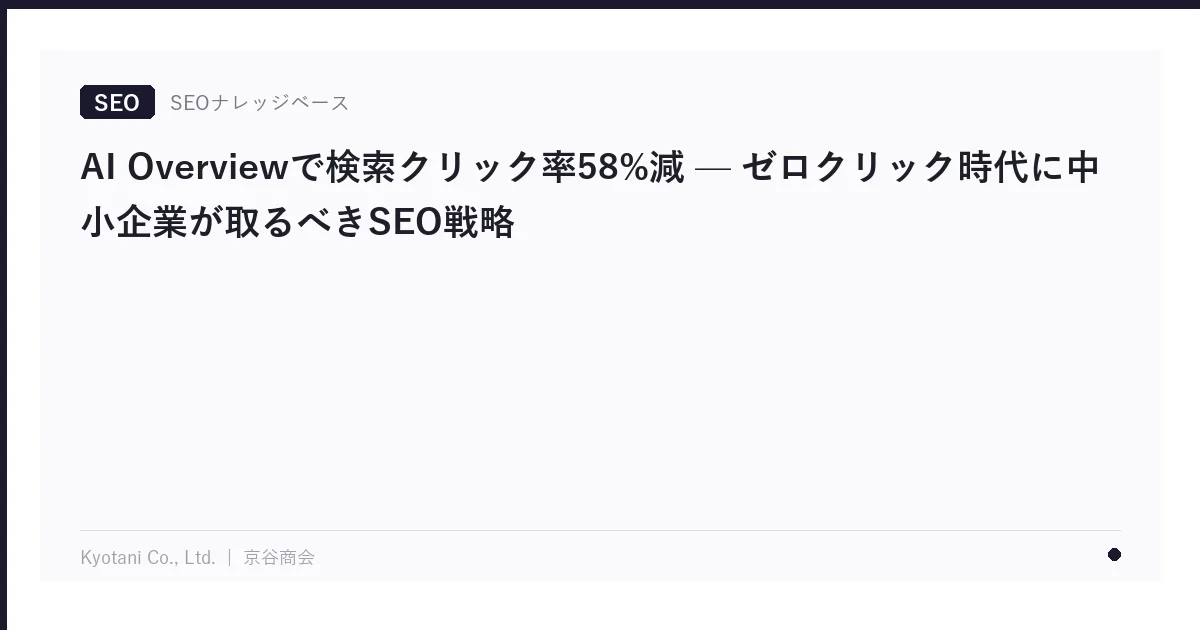The image size is (1200, 630).
Task: Click "AI Overview" in the headline
Action: 184,167
